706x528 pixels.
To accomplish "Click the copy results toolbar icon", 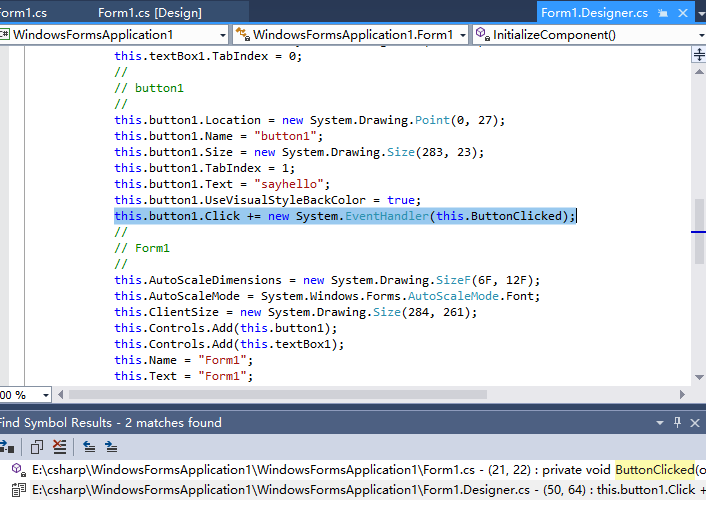I will pos(37,447).
